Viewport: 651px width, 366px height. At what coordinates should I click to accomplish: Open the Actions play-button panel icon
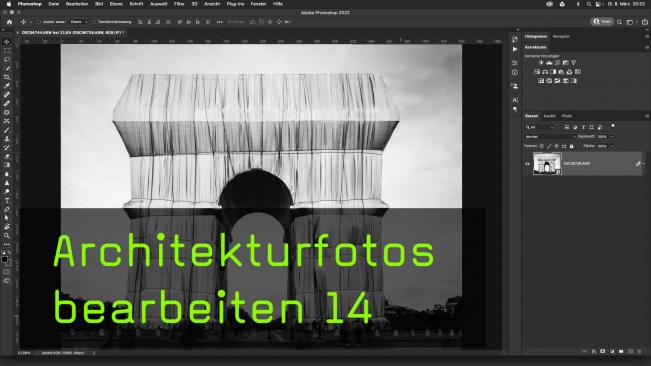(x=515, y=49)
